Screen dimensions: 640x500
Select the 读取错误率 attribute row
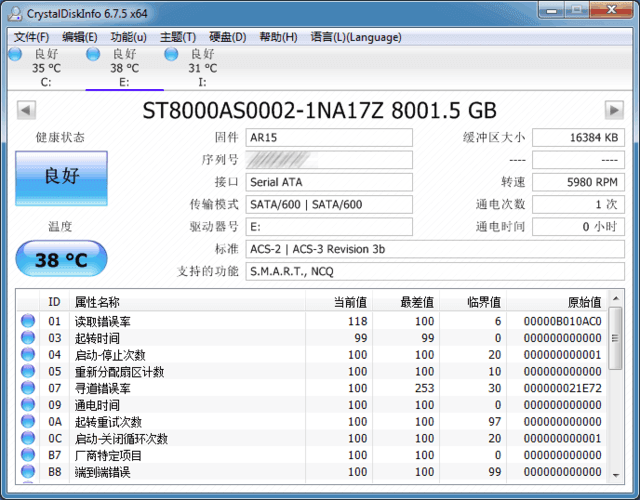tap(312, 321)
